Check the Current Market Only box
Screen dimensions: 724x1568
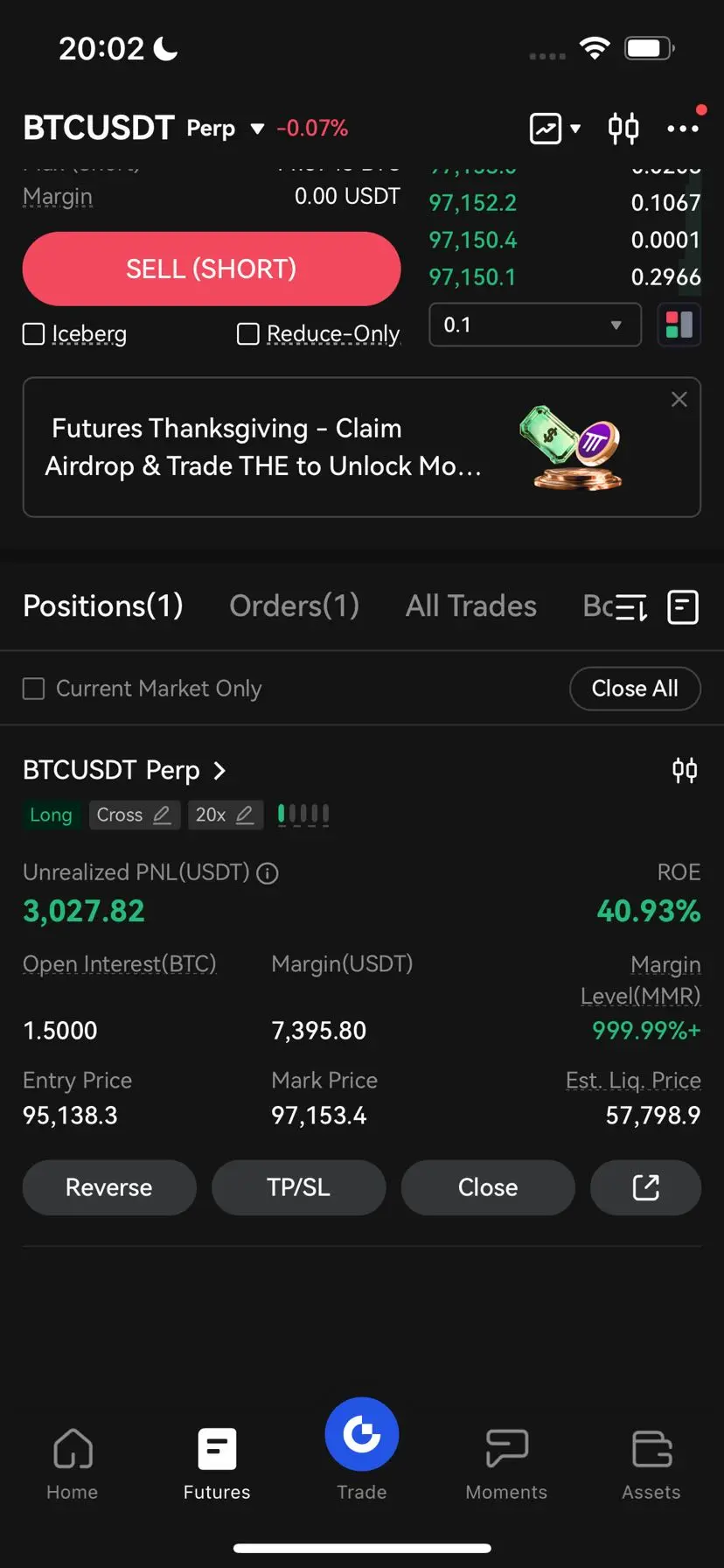pyautogui.click(x=33, y=689)
